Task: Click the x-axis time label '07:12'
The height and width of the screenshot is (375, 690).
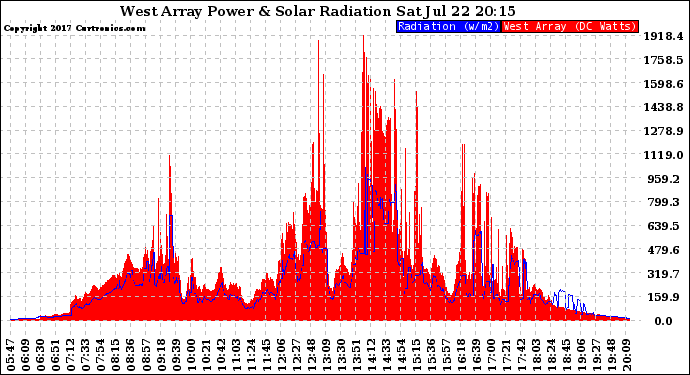Action: (71, 355)
